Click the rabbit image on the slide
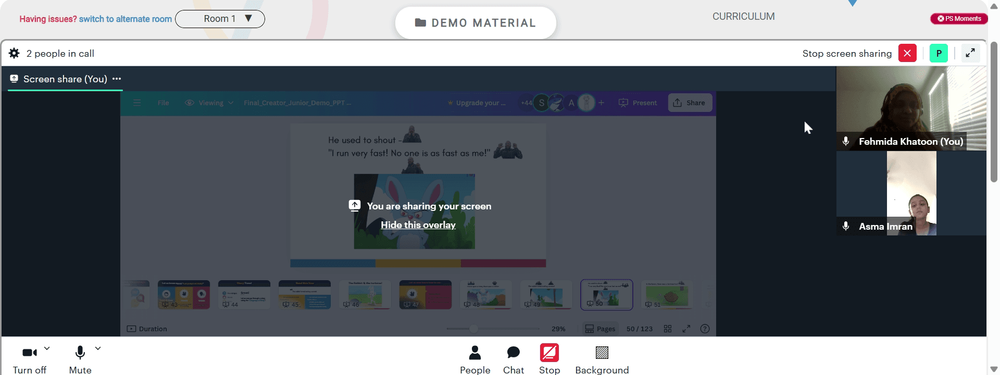The width and height of the screenshot is (1000, 375). [x=415, y=212]
